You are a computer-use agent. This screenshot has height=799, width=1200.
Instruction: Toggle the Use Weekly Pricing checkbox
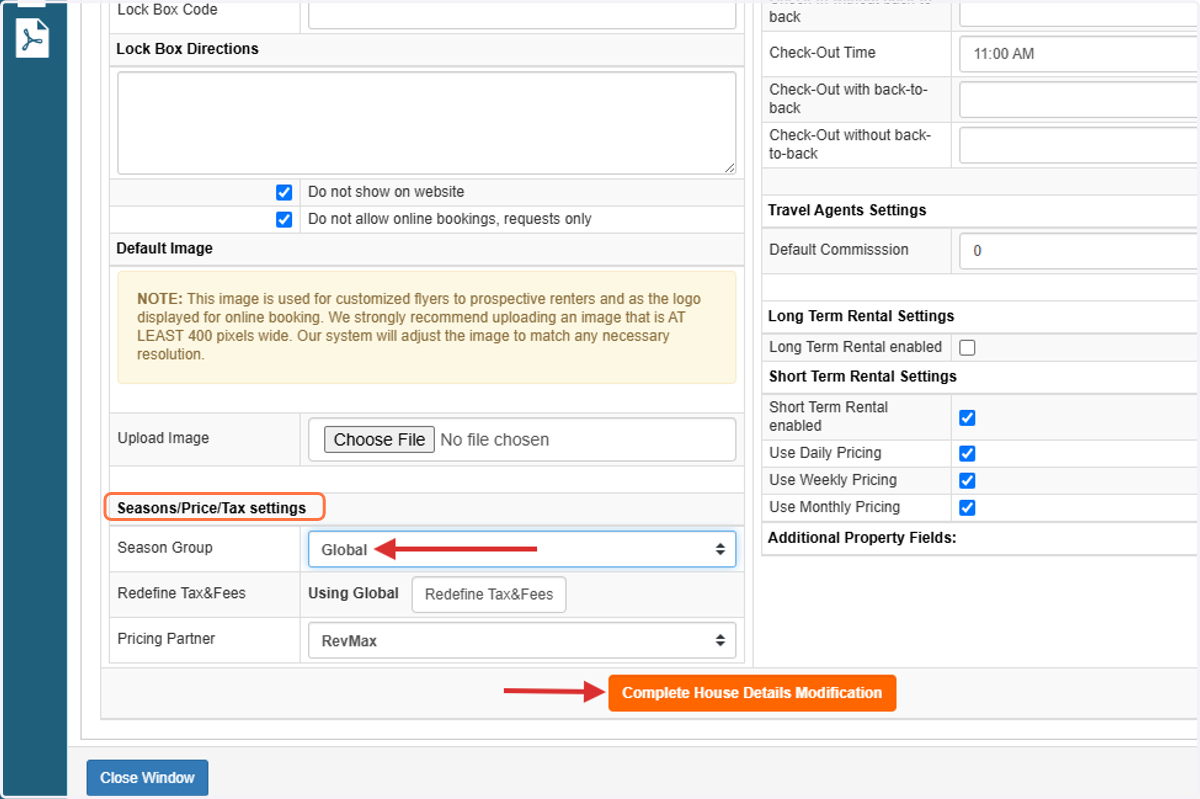point(967,480)
